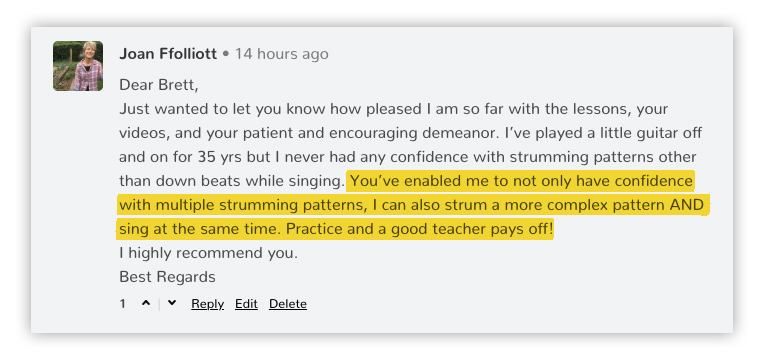Click the 'Dear Brett,' greeting line

click(x=159, y=85)
